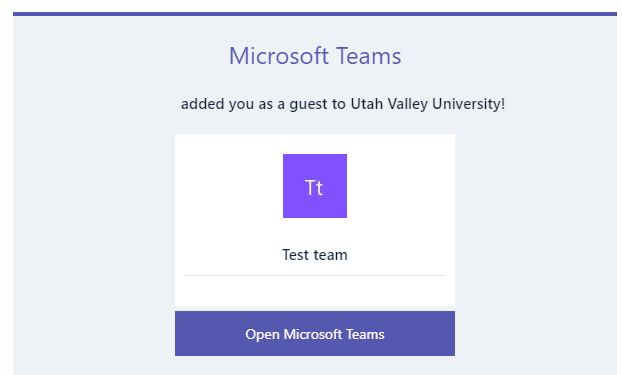Image resolution: width=622 pixels, height=375 pixels.
Task: Click the white team card's empty area below the divider
Action: tap(315, 290)
